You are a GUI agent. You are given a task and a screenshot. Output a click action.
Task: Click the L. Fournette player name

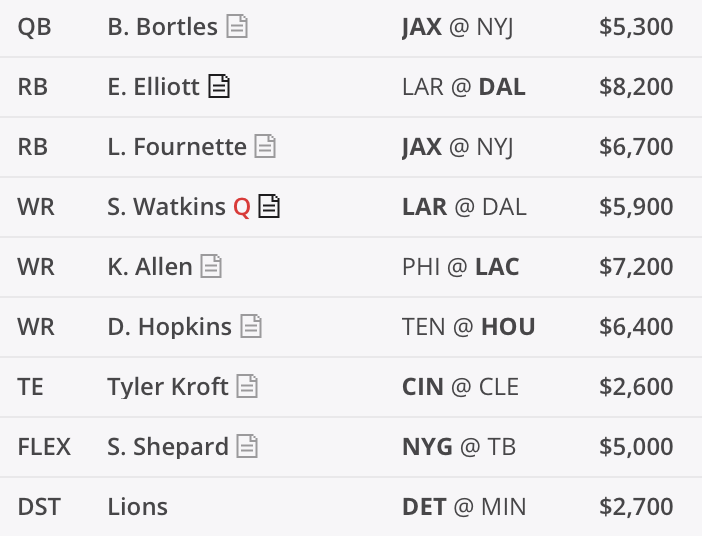pos(176,147)
